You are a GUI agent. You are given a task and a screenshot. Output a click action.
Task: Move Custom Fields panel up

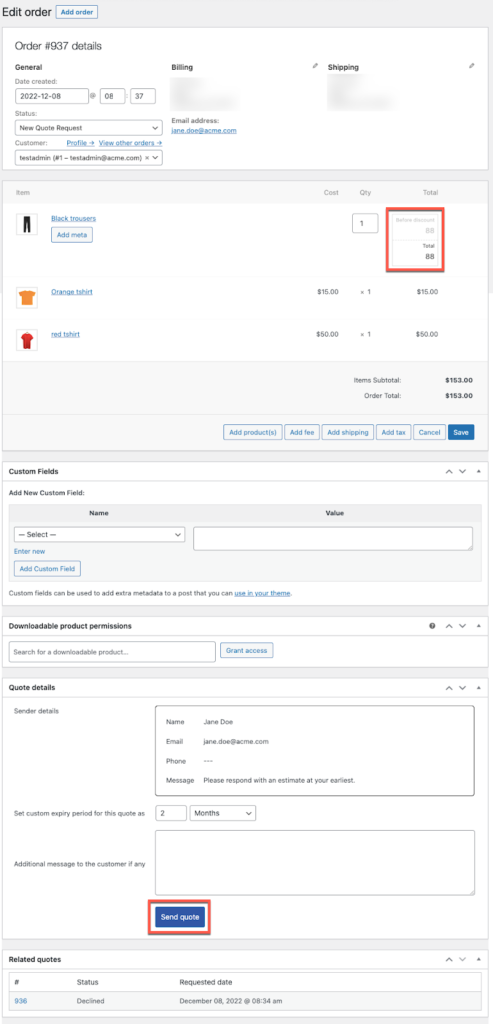tap(449, 471)
